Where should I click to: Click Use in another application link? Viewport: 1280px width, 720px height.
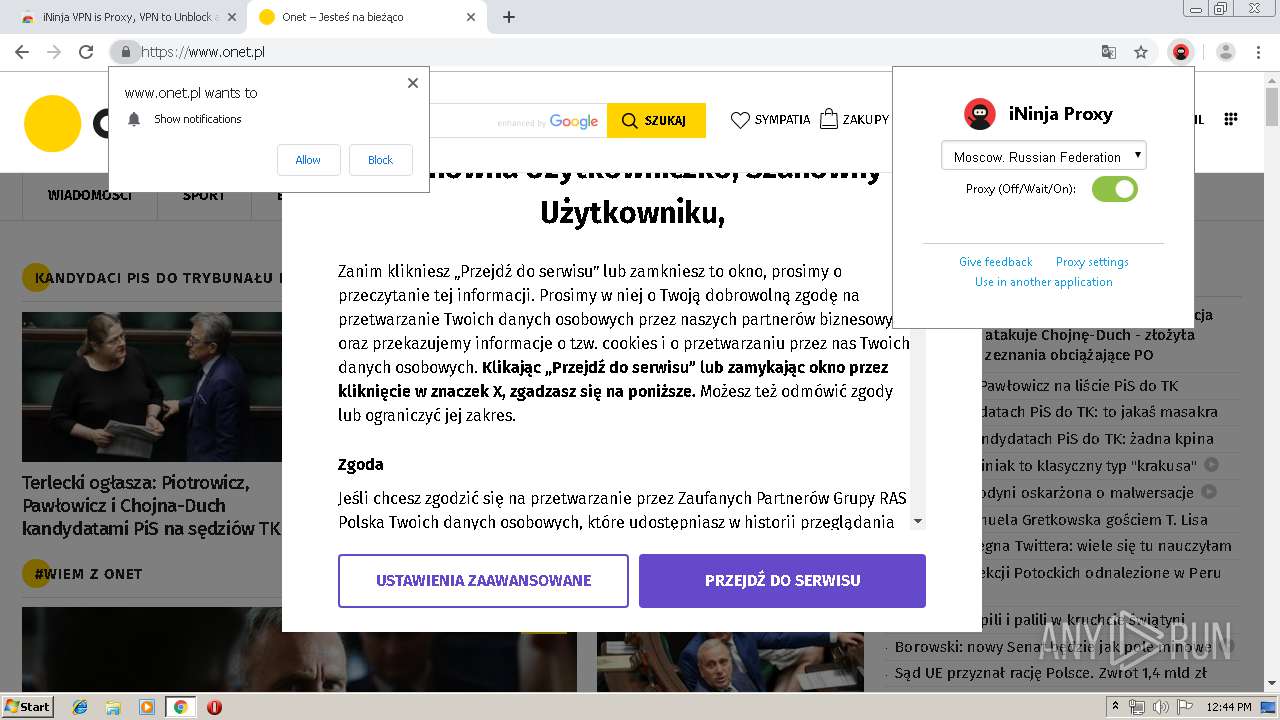click(x=1044, y=282)
